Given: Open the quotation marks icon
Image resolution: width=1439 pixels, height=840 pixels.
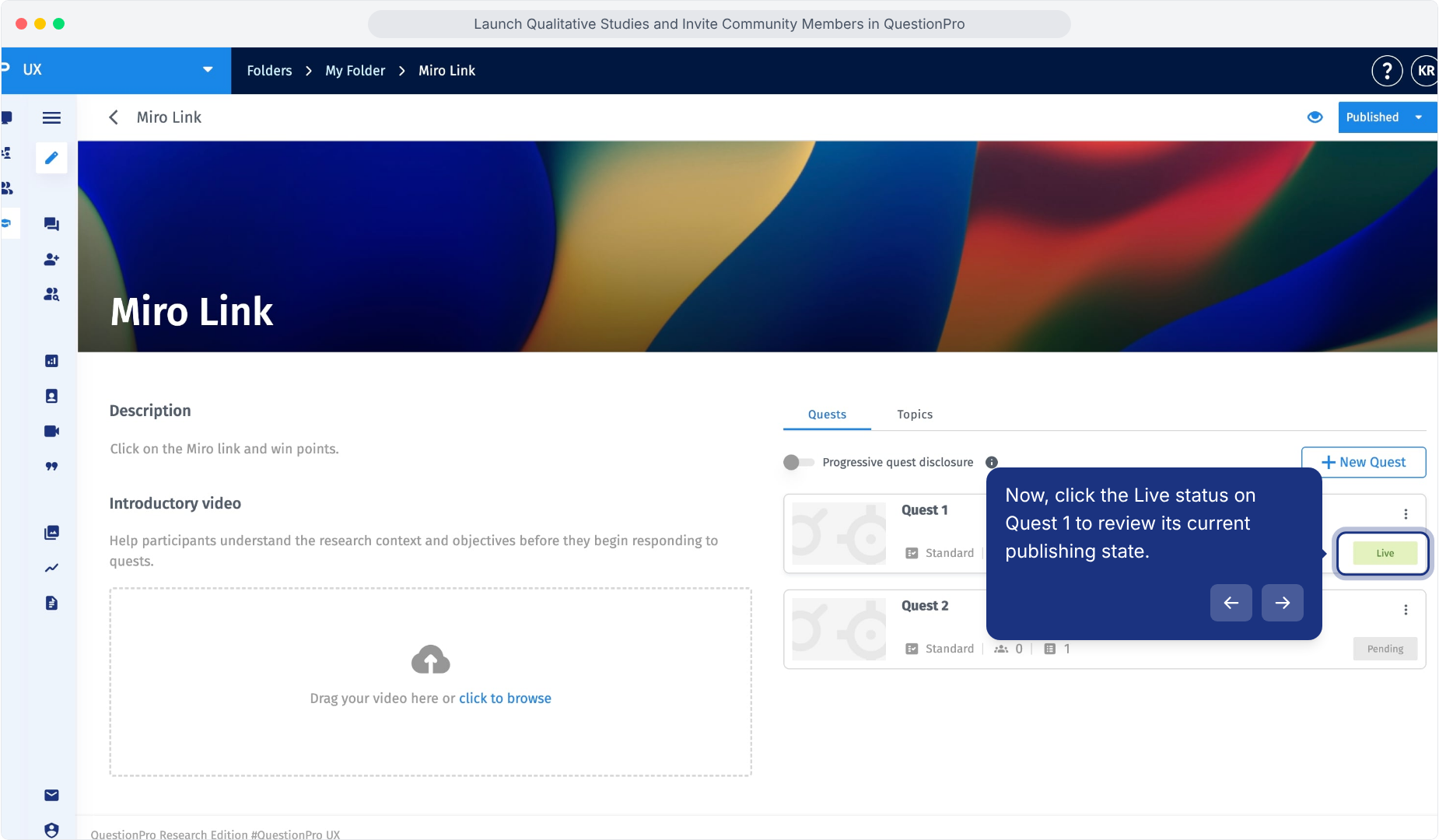Looking at the screenshot, I should (51, 466).
